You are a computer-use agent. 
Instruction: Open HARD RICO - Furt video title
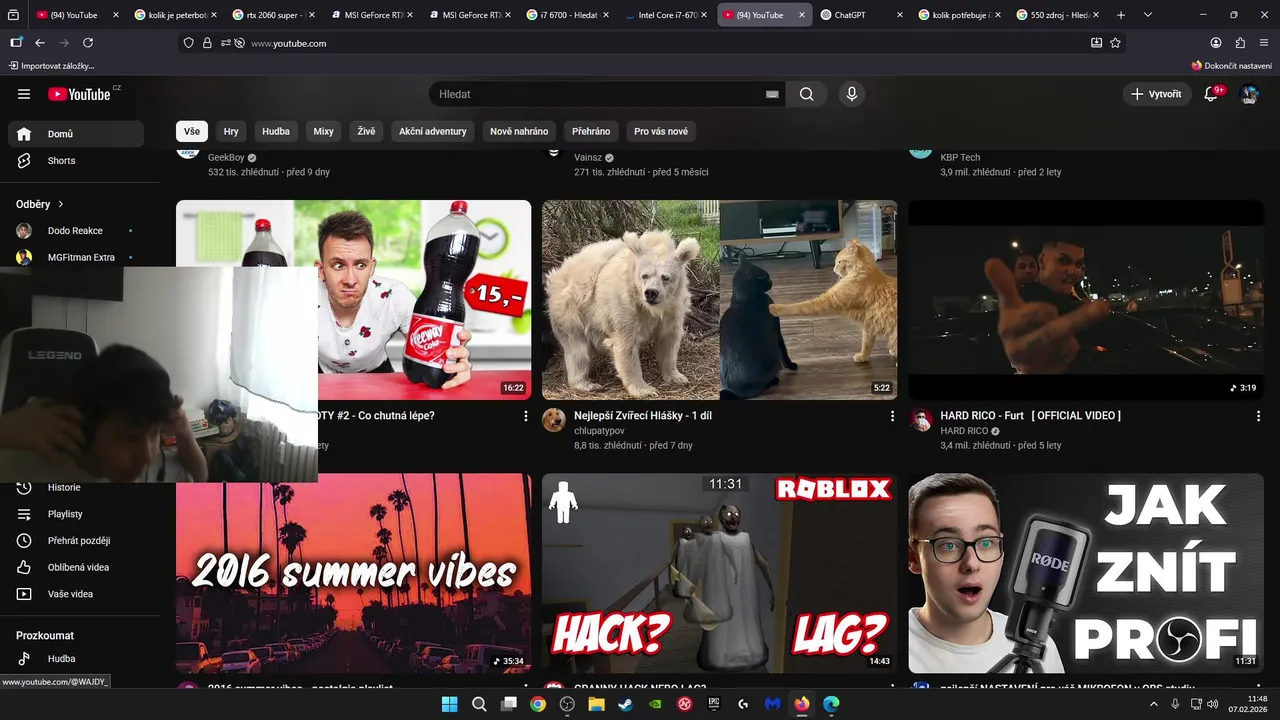pyautogui.click(x=1031, y=415)
